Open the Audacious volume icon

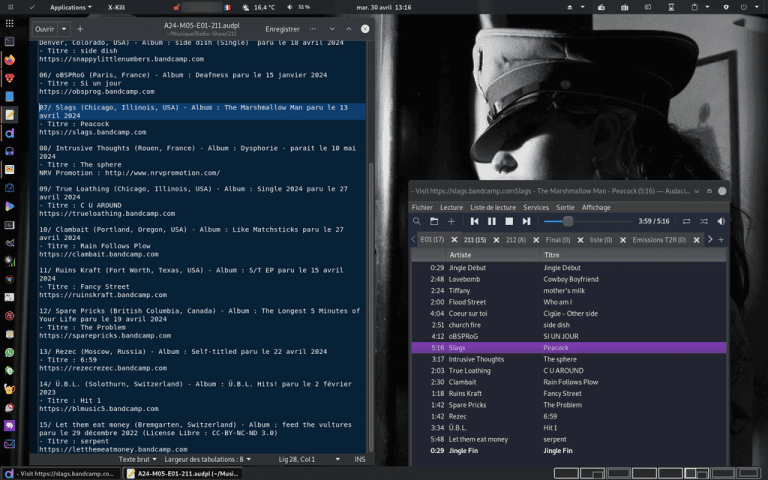coord(721,221)
